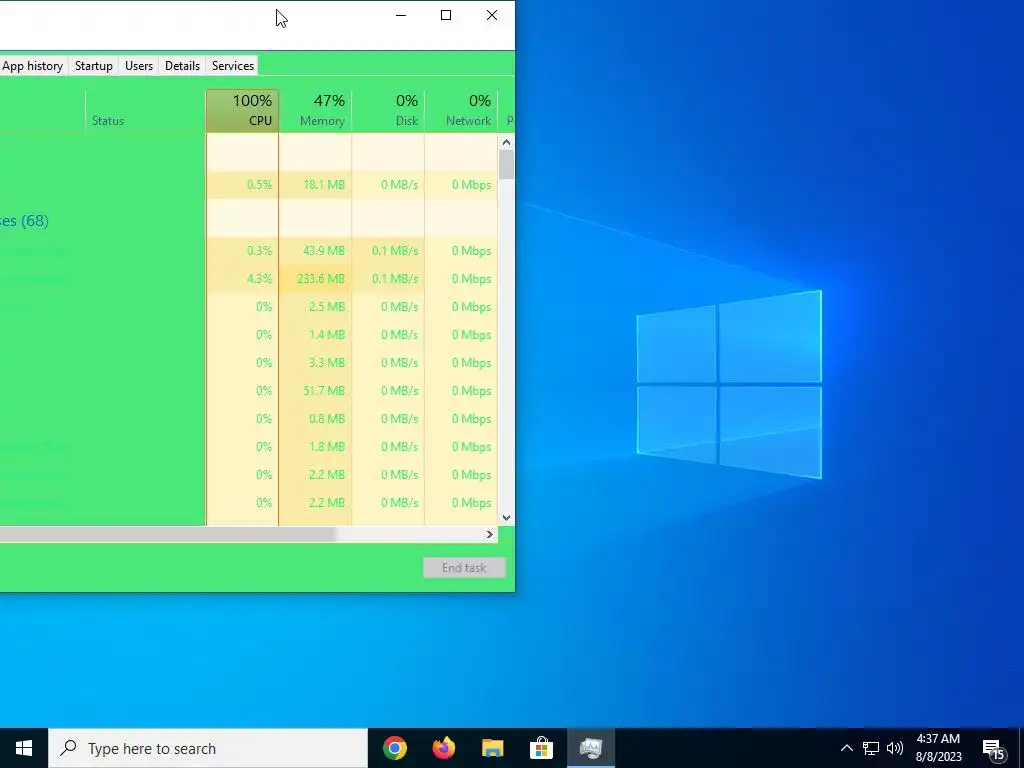Screen dimensions: 1024x768
Task: Open the Windows Start menu
Action: pos(24,748)
